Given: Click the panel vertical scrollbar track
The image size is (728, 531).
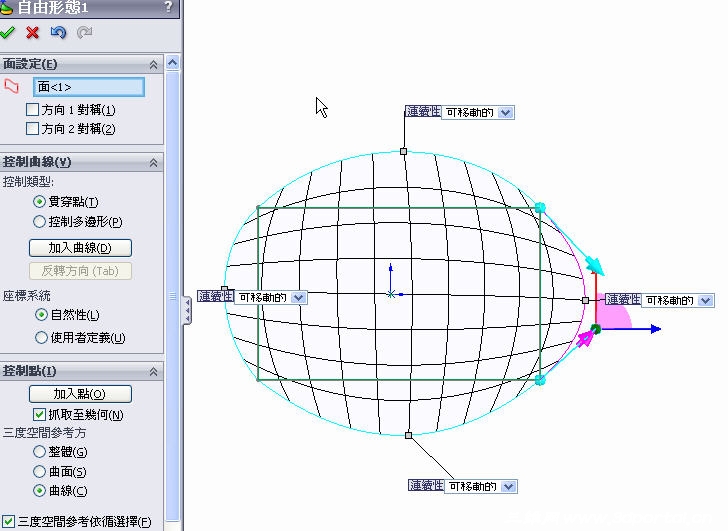Looking at the screenshot, I should coord(173,297).
